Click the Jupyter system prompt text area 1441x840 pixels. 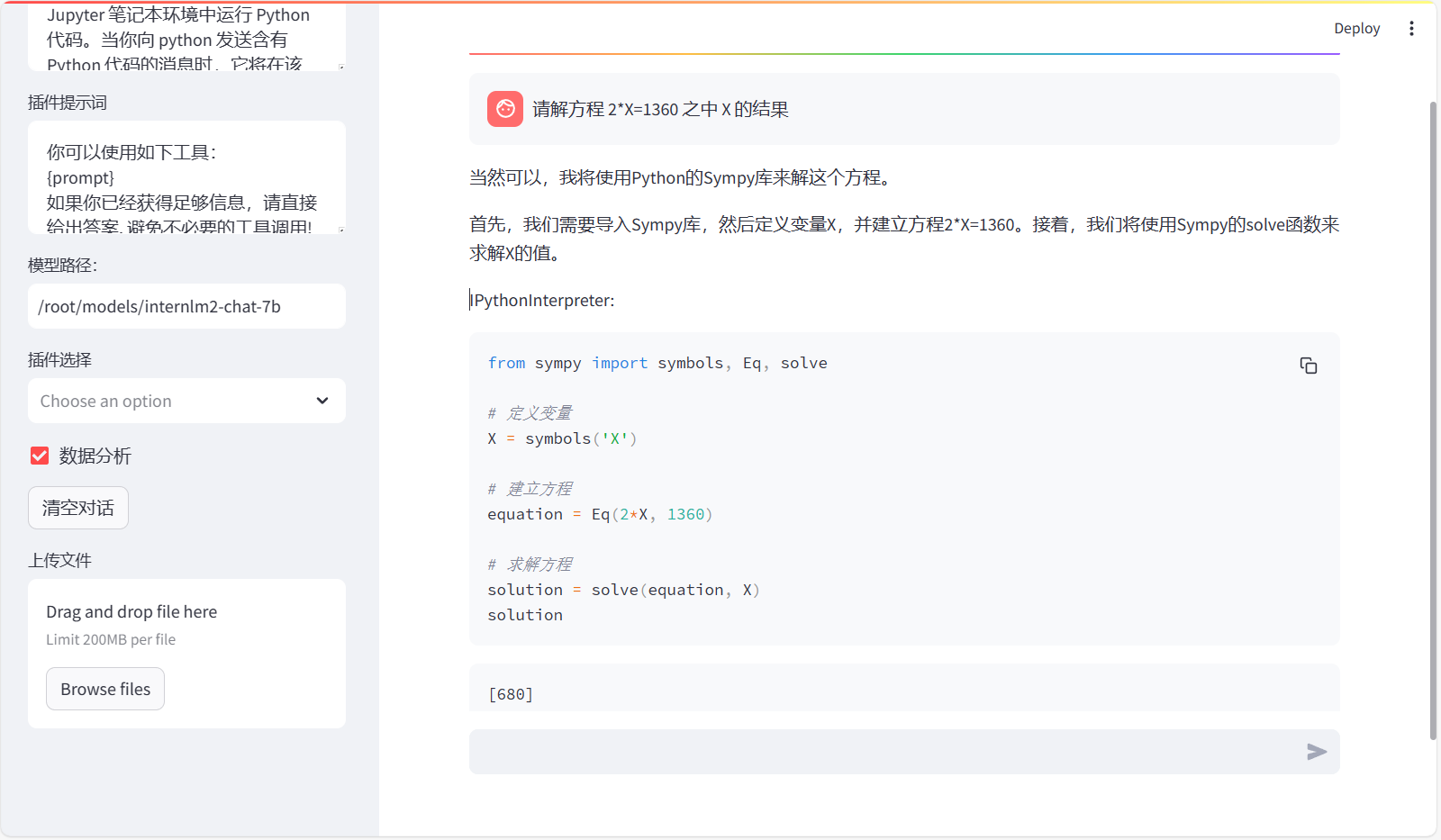(x=186, y=40)
